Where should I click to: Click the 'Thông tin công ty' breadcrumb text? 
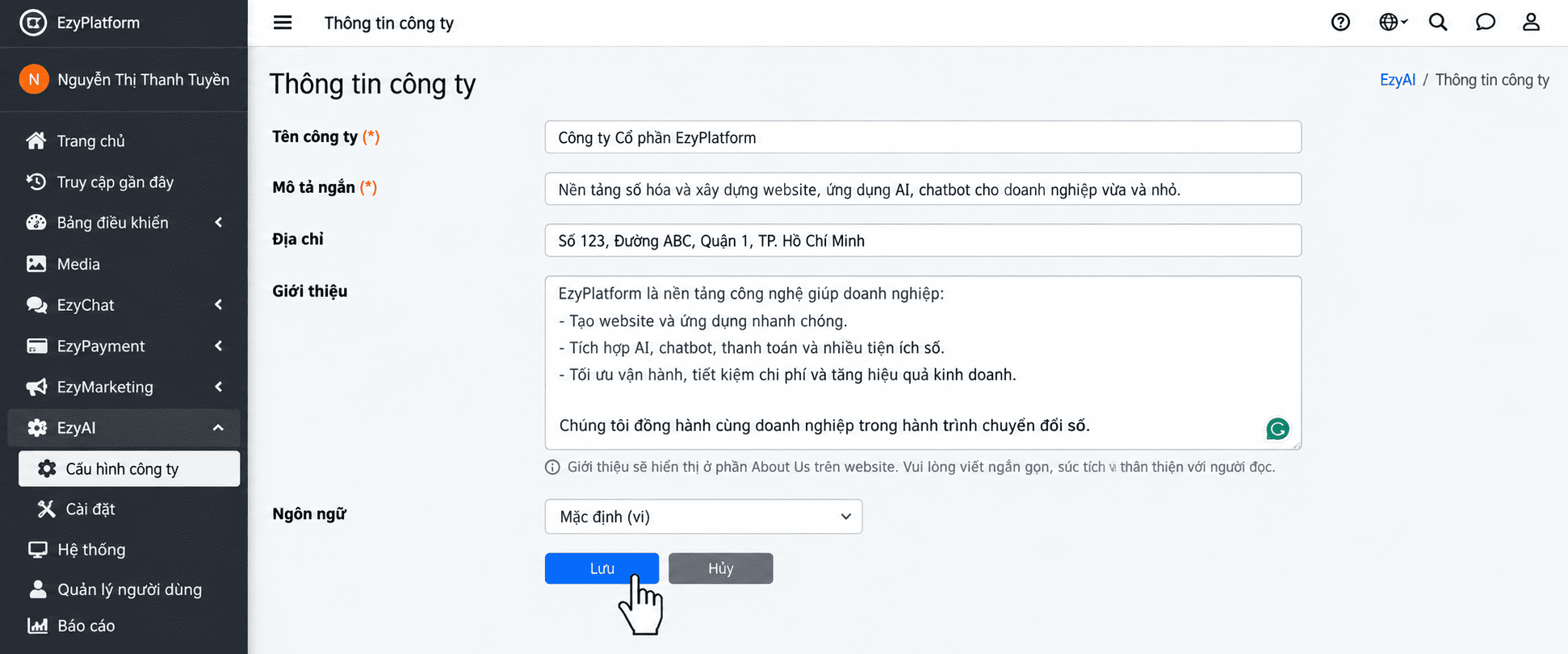tap(1492, 80)
